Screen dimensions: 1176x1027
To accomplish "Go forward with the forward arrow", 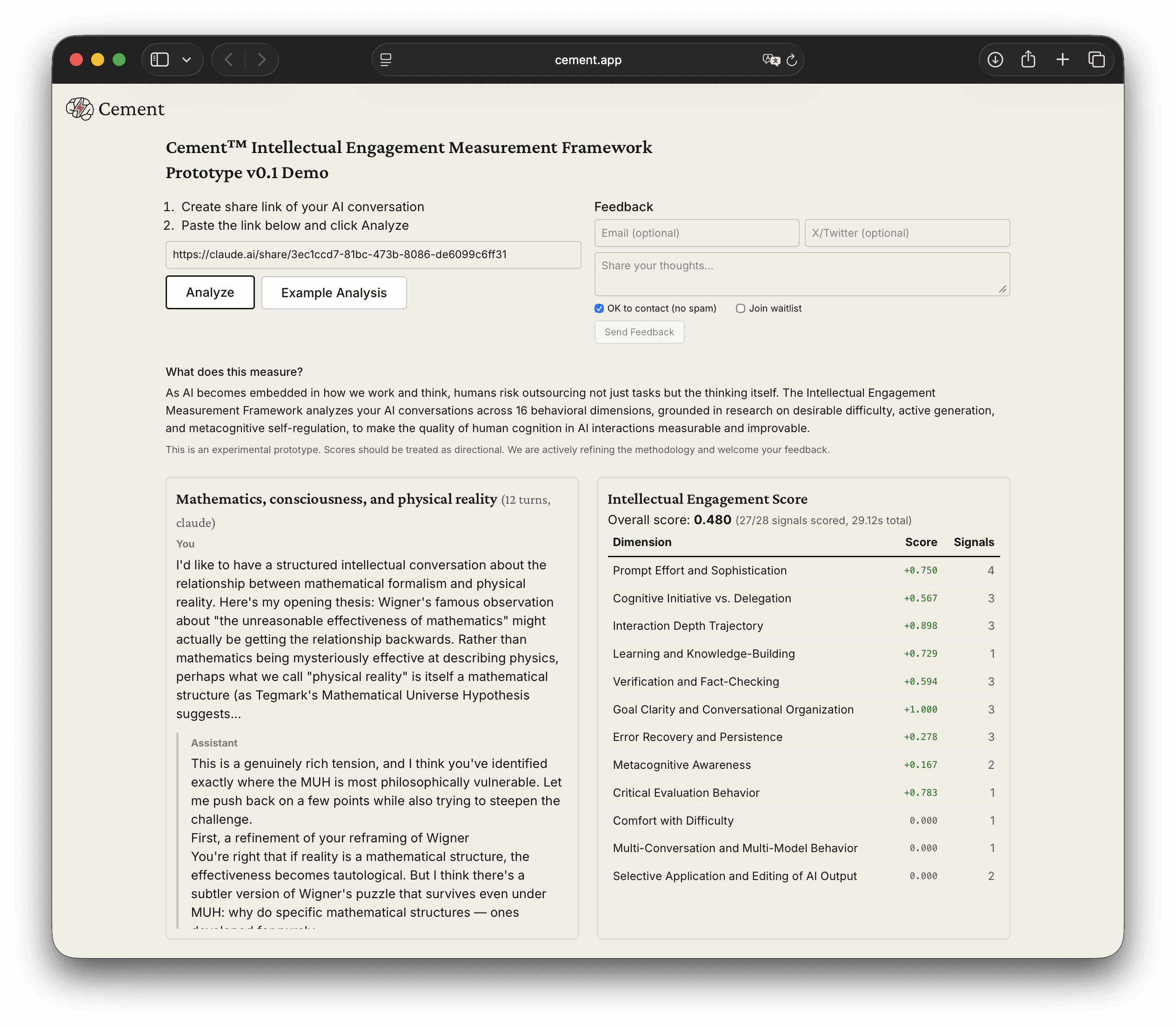I will (261, 60).
